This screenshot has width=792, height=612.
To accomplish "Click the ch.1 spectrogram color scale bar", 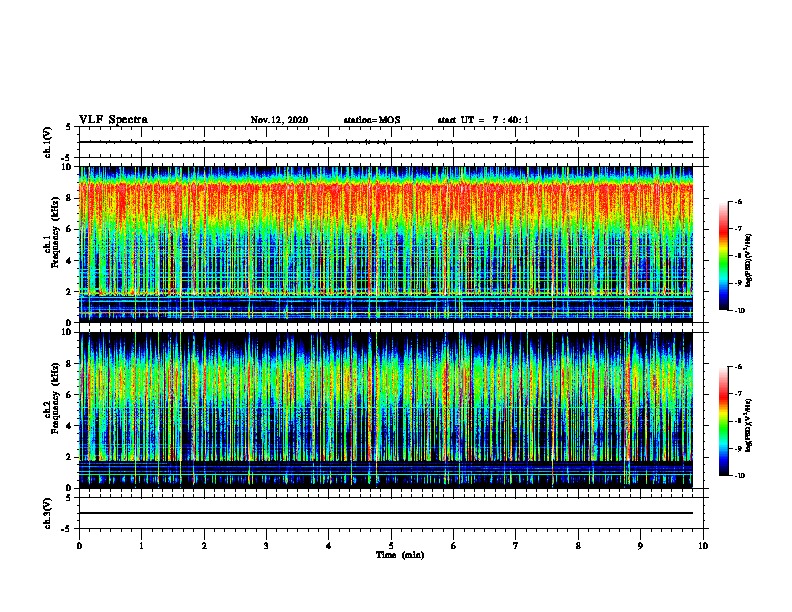I will (724, 256).
